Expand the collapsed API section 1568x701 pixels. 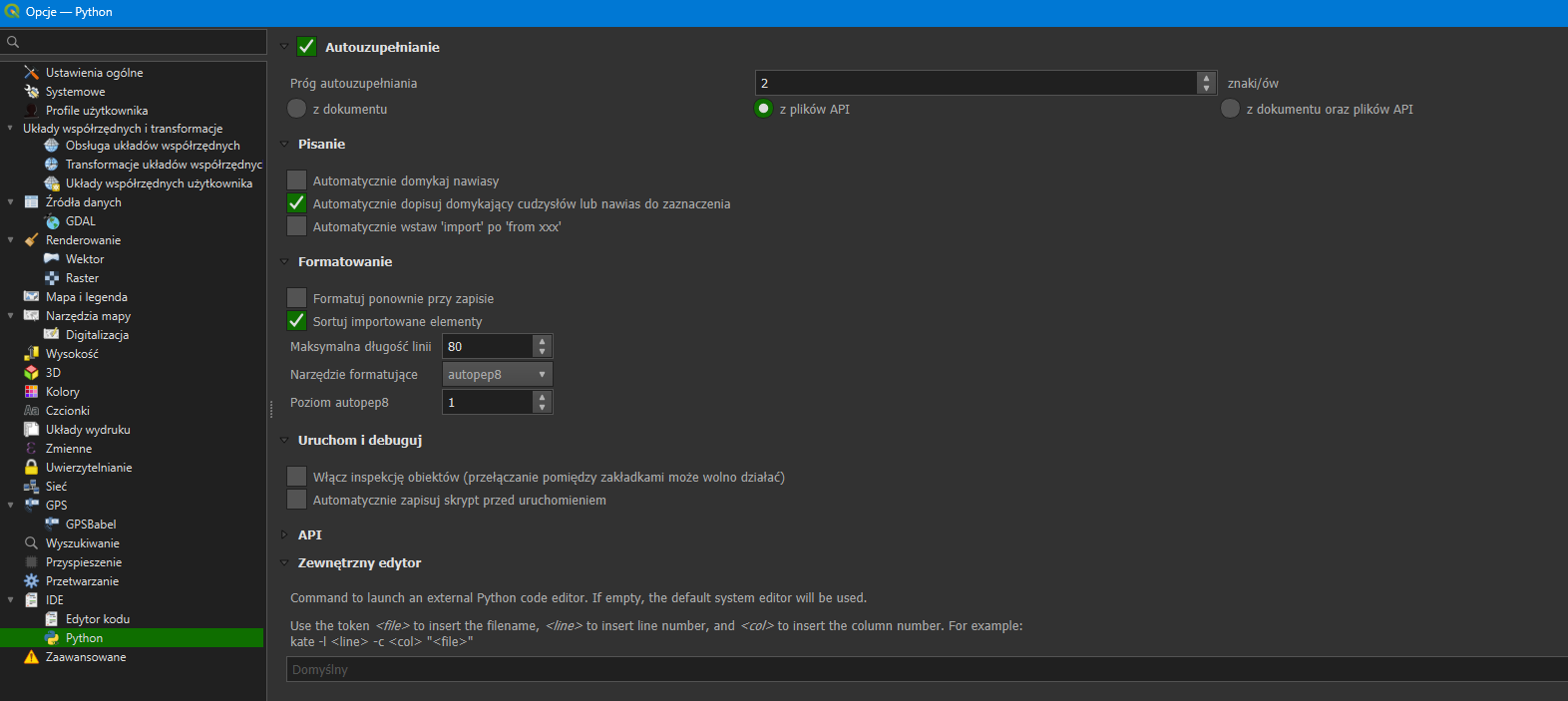click(x=284, y=535)
